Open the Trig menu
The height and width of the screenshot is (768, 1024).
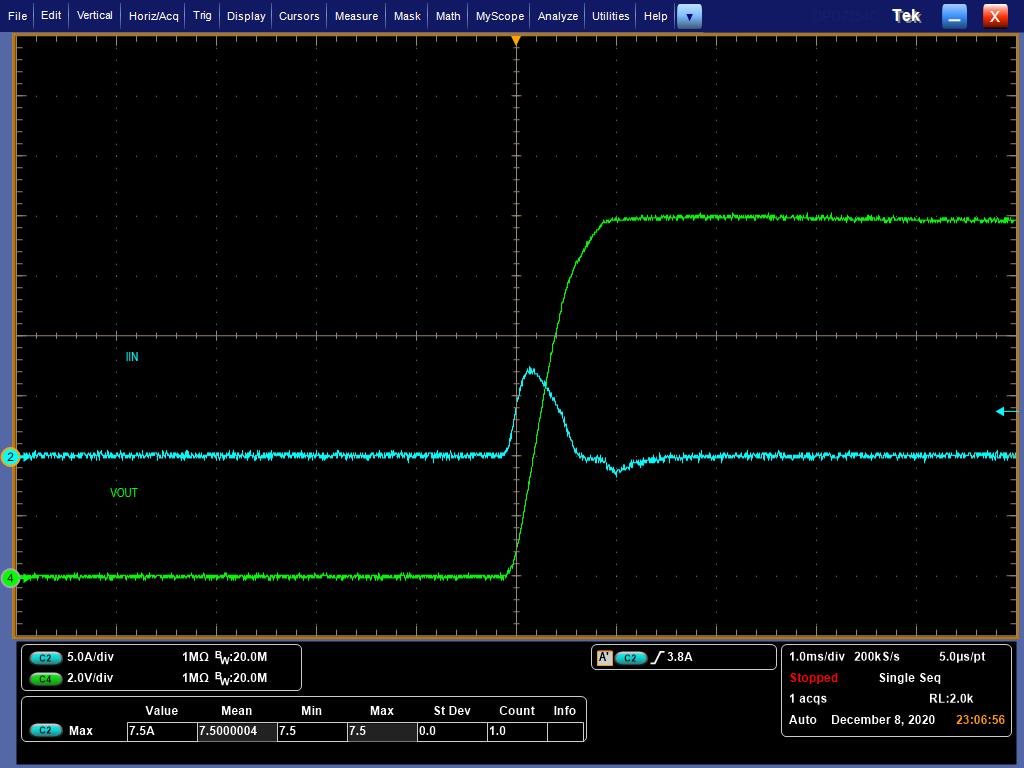pos(202,16)
